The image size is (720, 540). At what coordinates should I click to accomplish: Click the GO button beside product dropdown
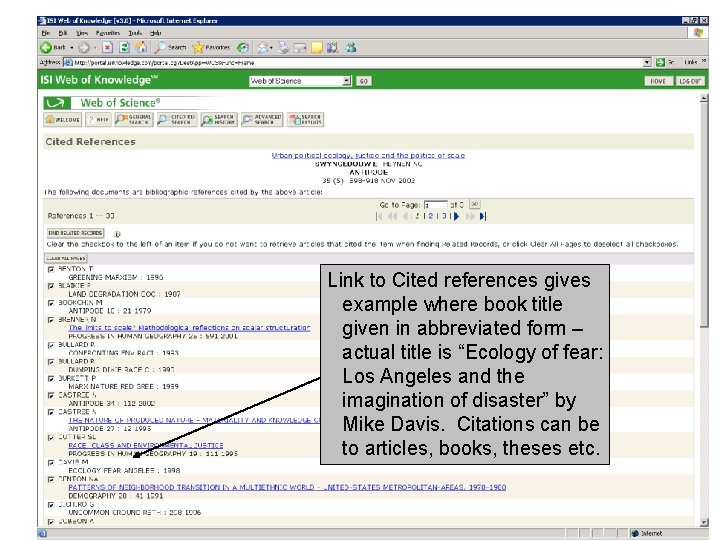coord(364,81)
